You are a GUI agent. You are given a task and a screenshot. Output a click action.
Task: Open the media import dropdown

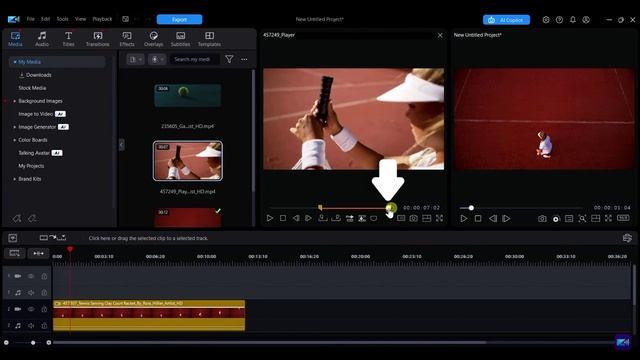pos(135,60)
